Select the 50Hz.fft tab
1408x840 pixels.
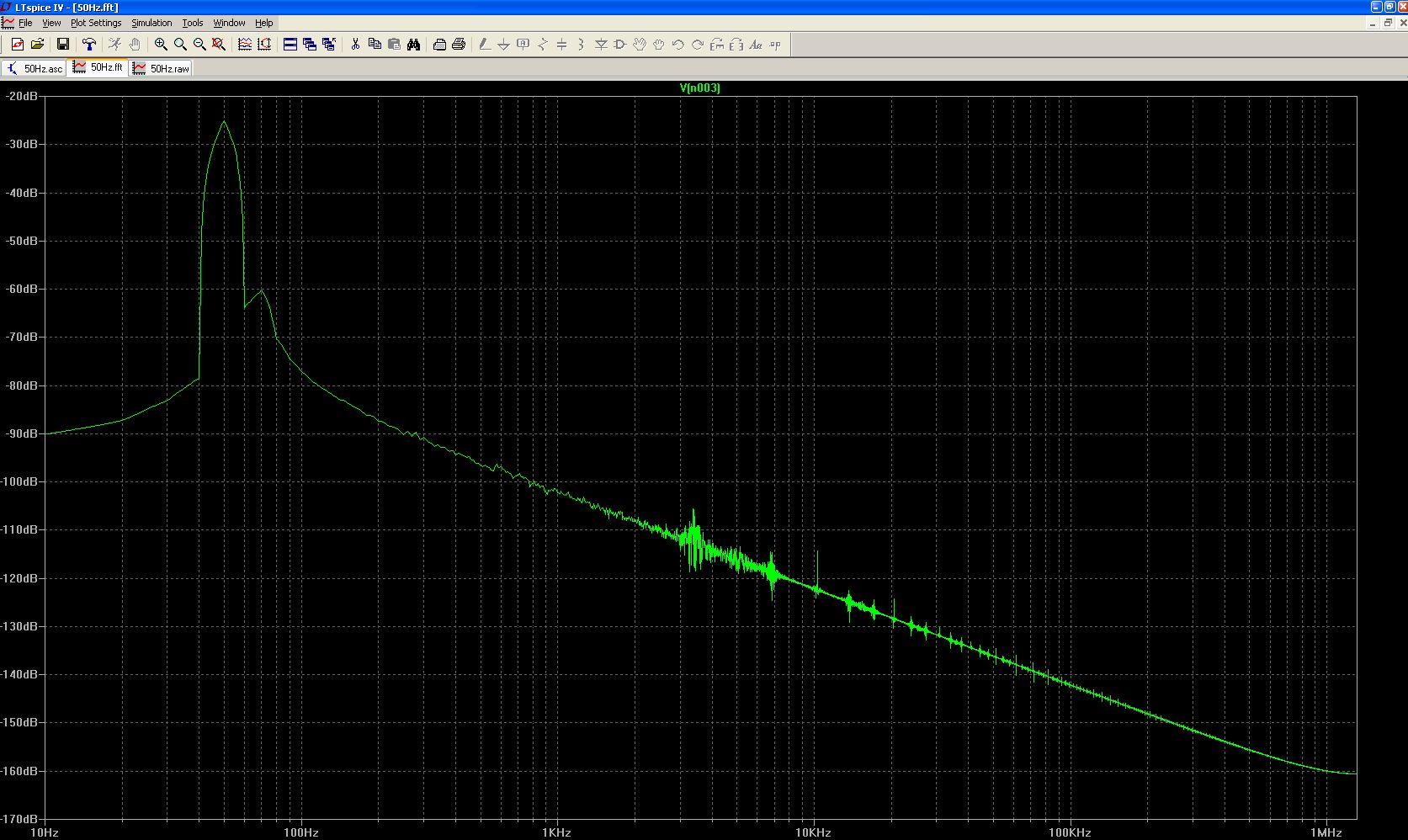[98, 67]
